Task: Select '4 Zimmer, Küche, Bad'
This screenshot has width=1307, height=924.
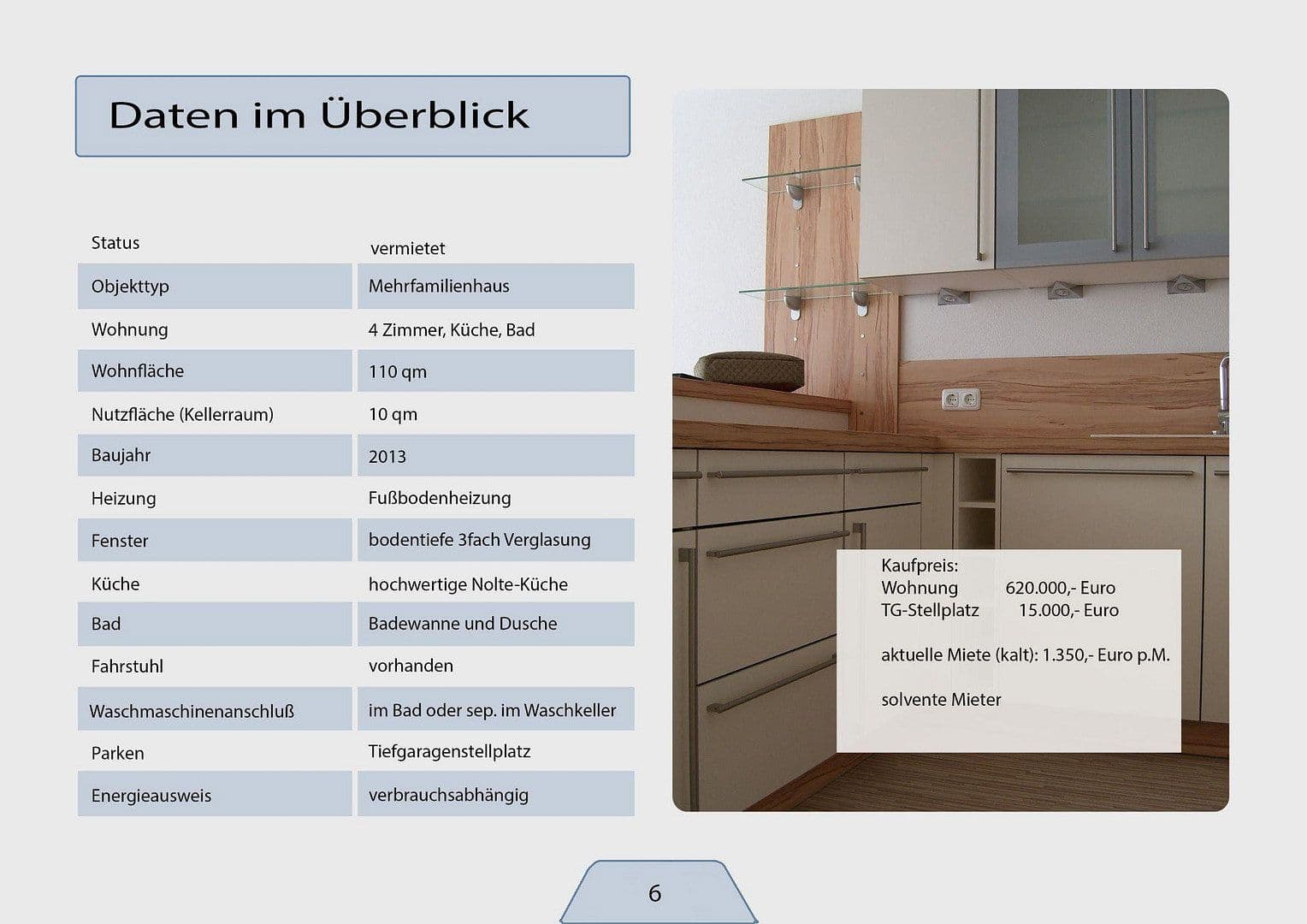Action: 451,330
